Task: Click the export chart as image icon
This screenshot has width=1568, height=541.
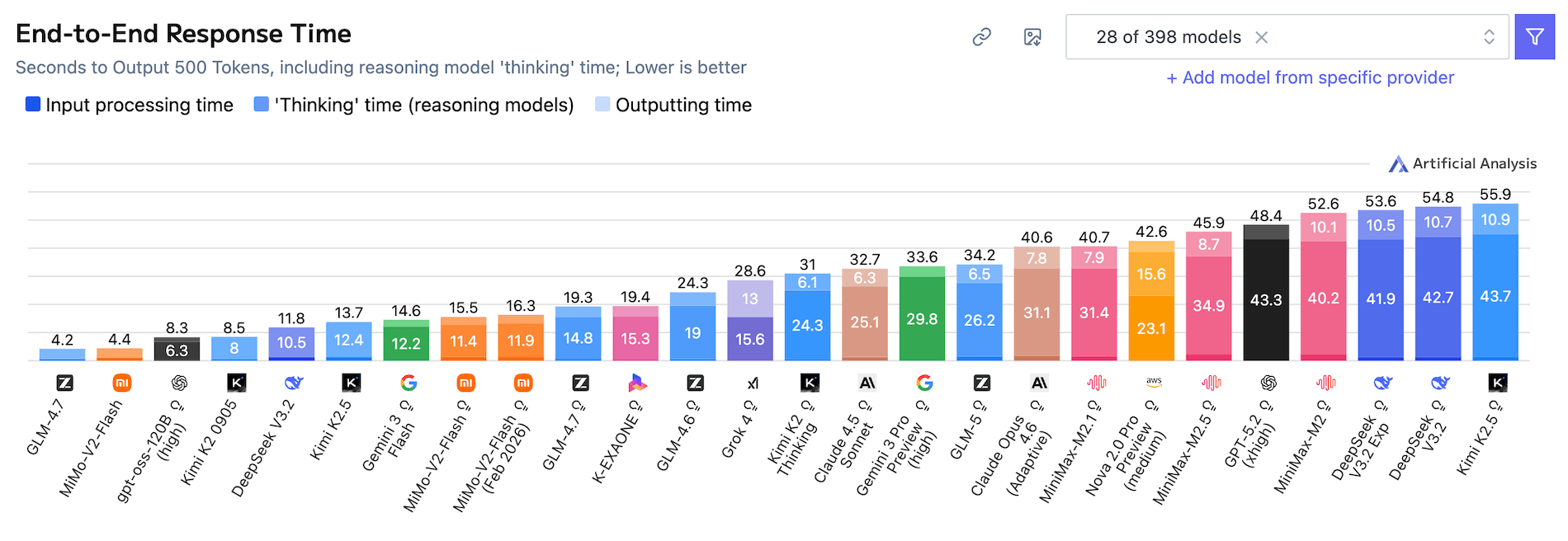Action: pyautogui.click(x=1031, y=37)
